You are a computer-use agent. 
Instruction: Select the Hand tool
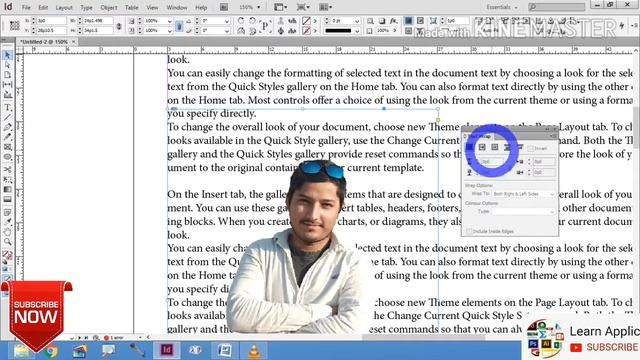[x=7, y=232]
